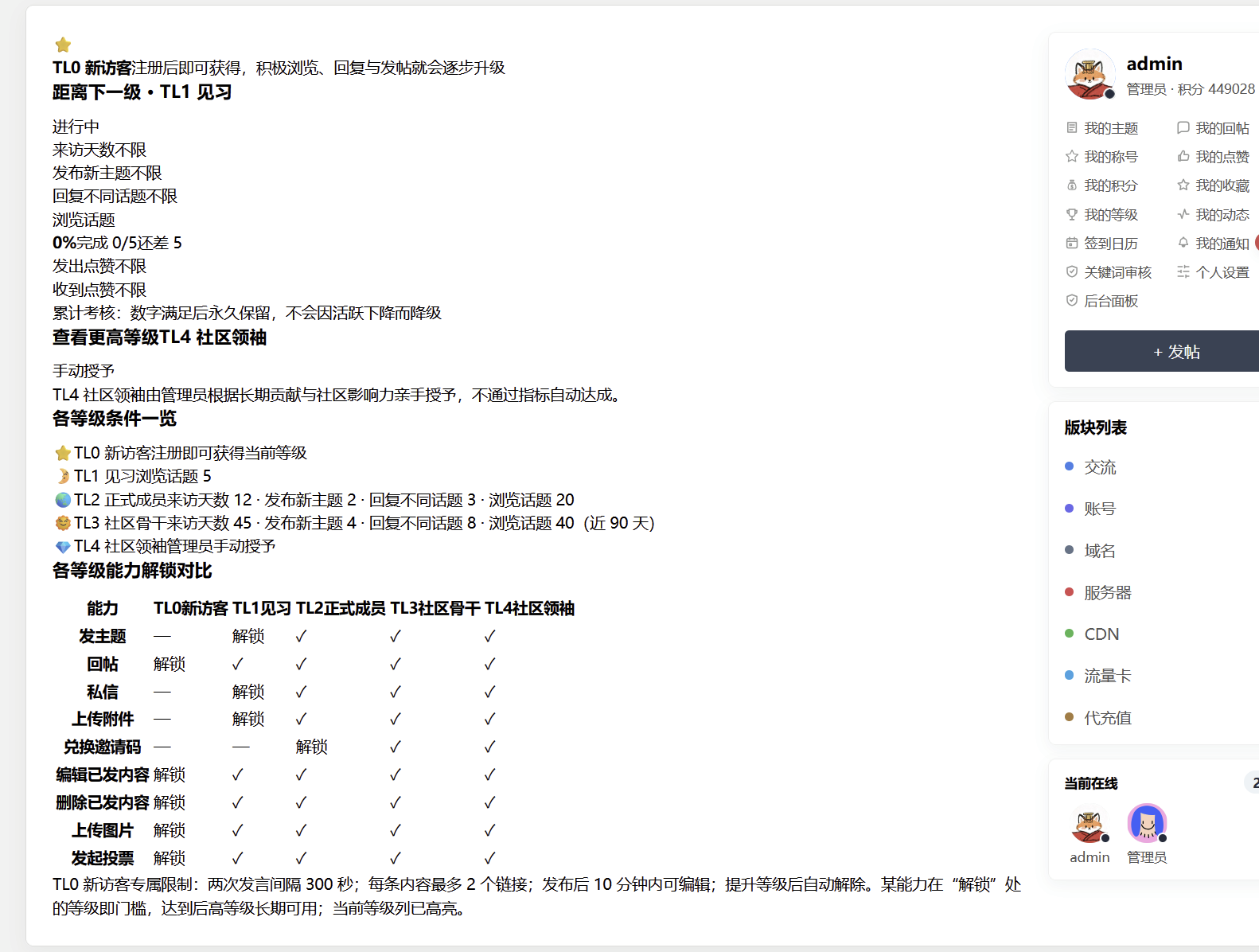
Task: Open 后台面板 using its shield icon
Action: click(1072, 300)
